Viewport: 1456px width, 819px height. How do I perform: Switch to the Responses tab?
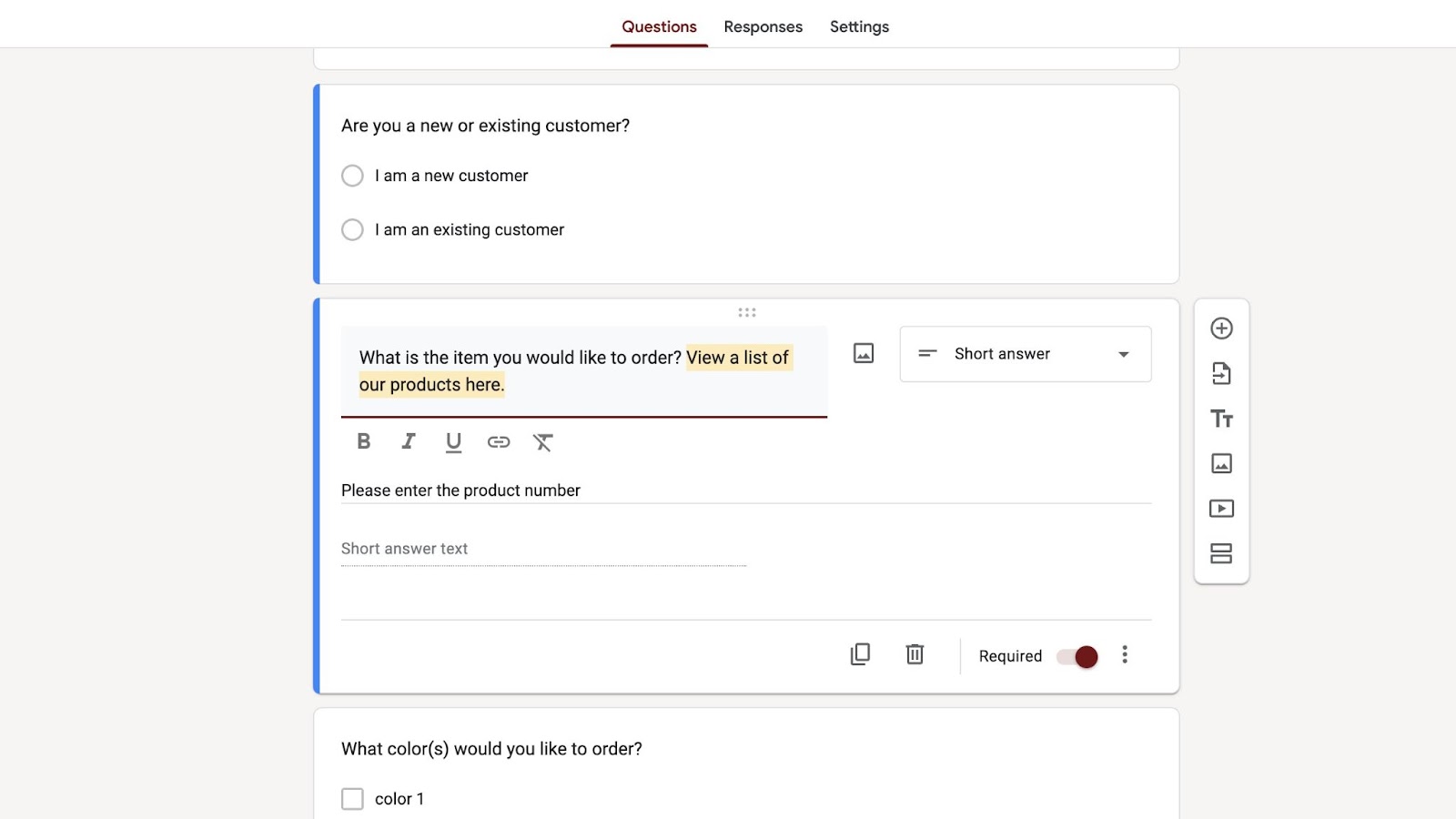pos(763,26)
